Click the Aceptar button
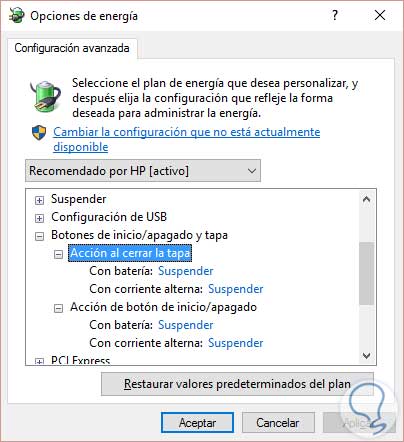This screenshot has height=442, width=404. tap(197, 423)
